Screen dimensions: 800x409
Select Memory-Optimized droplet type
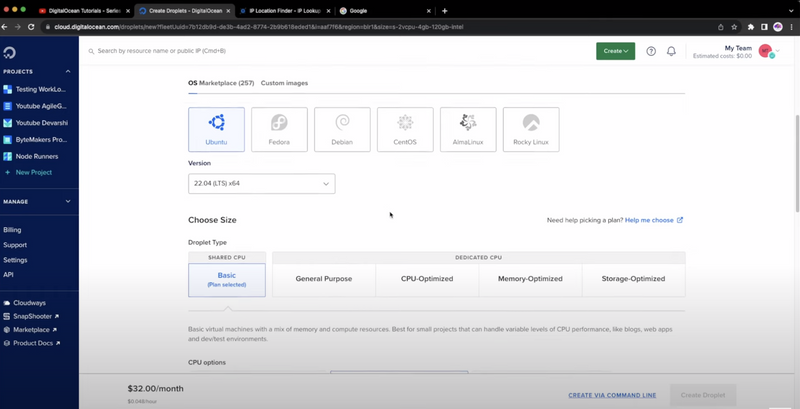pos(530,279)
